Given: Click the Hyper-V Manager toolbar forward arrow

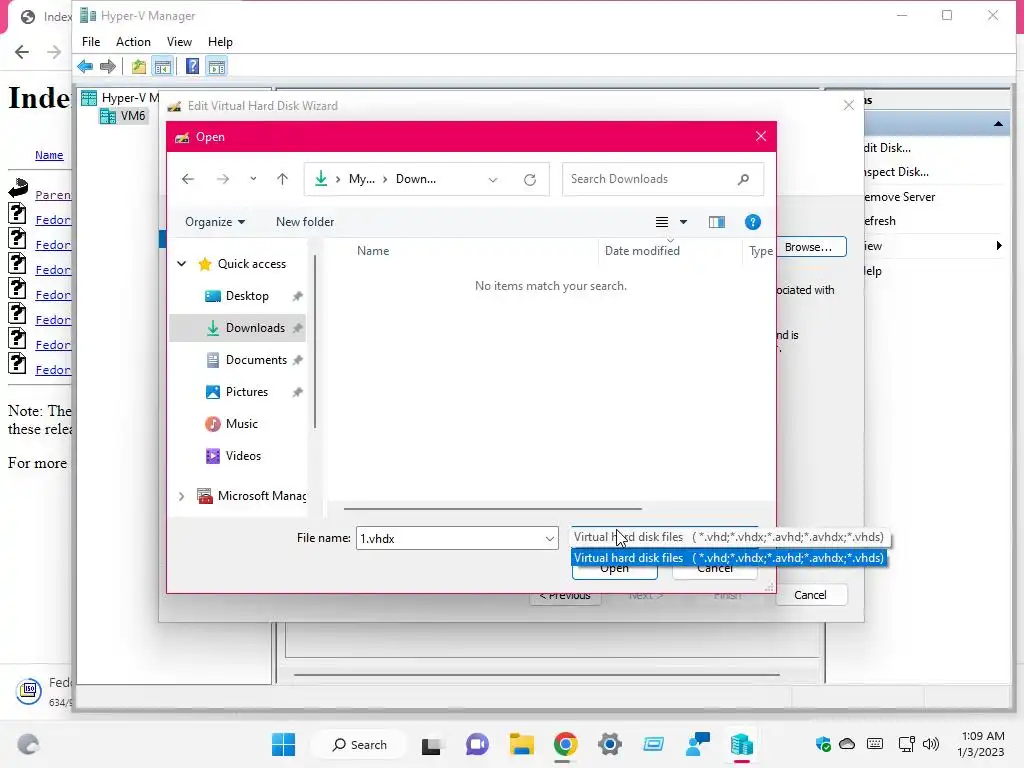Looking at the screenshot, I should [108, 66].
